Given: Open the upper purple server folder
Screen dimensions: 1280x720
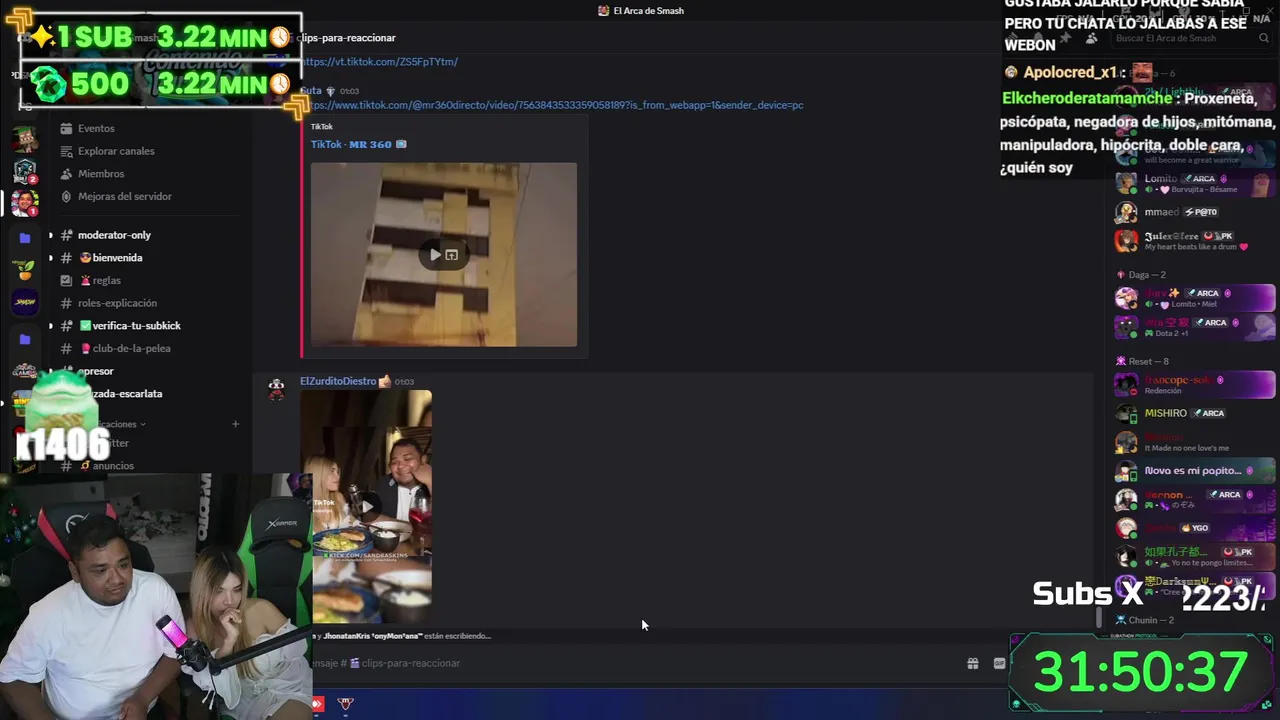Looking at the screenshot, I should click(25, 238).
